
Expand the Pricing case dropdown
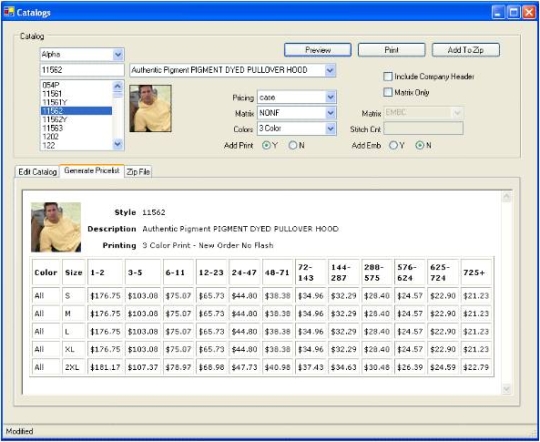click(330, 97)
